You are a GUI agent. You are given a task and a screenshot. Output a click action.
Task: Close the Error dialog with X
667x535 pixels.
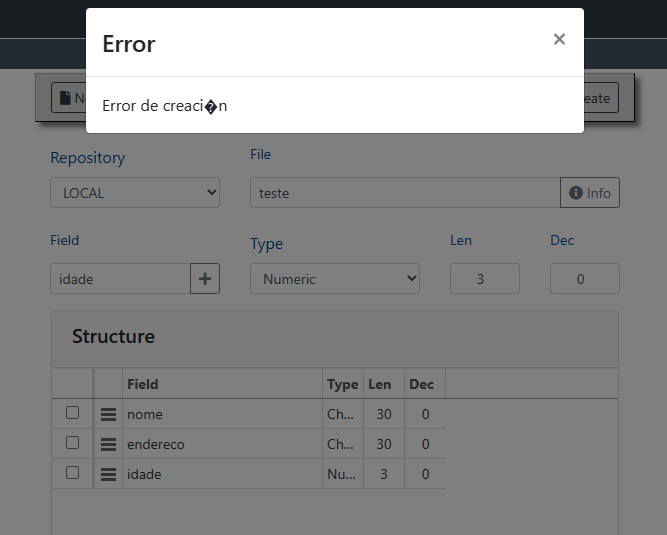click(x=559, y=39)
